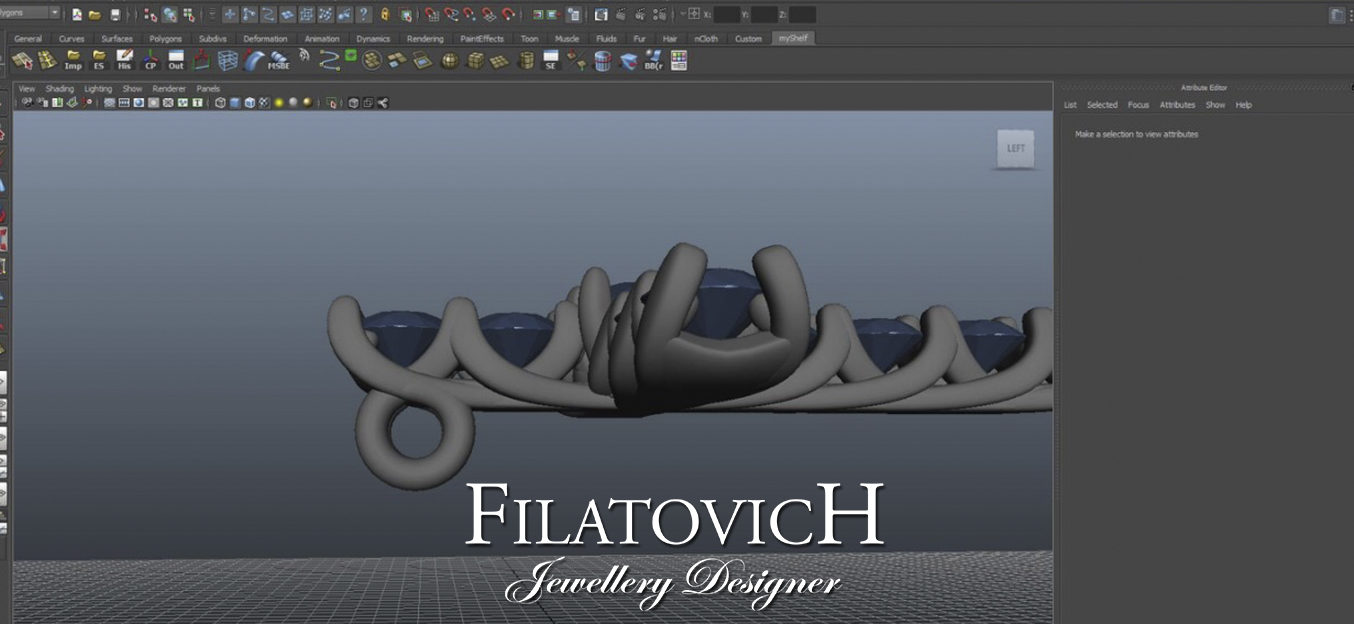
Task: Click the IPR render clapperboard icon
Action: click(640, 14)
